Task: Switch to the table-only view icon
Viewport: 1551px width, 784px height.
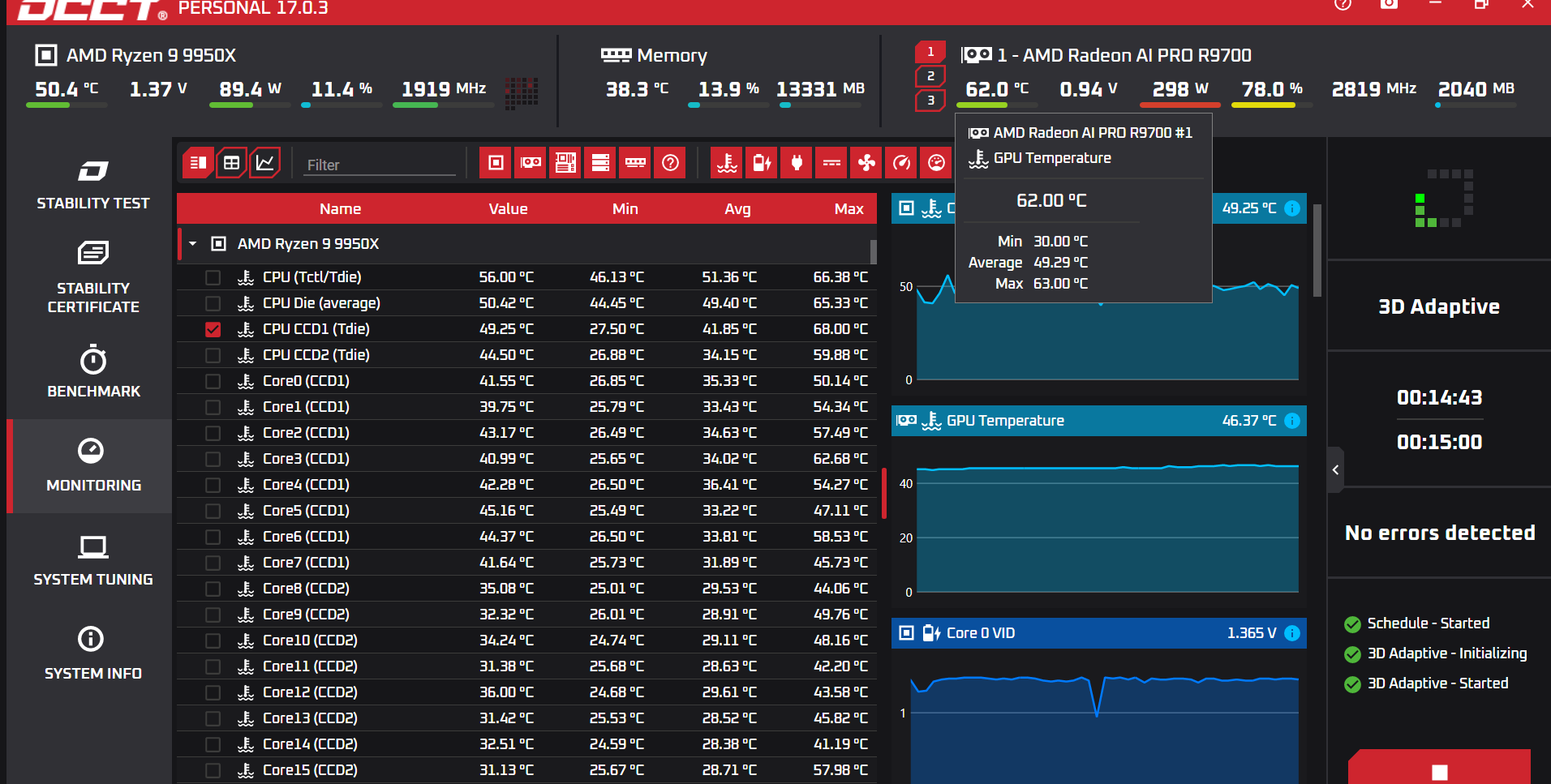Action: tap(231, 163)
